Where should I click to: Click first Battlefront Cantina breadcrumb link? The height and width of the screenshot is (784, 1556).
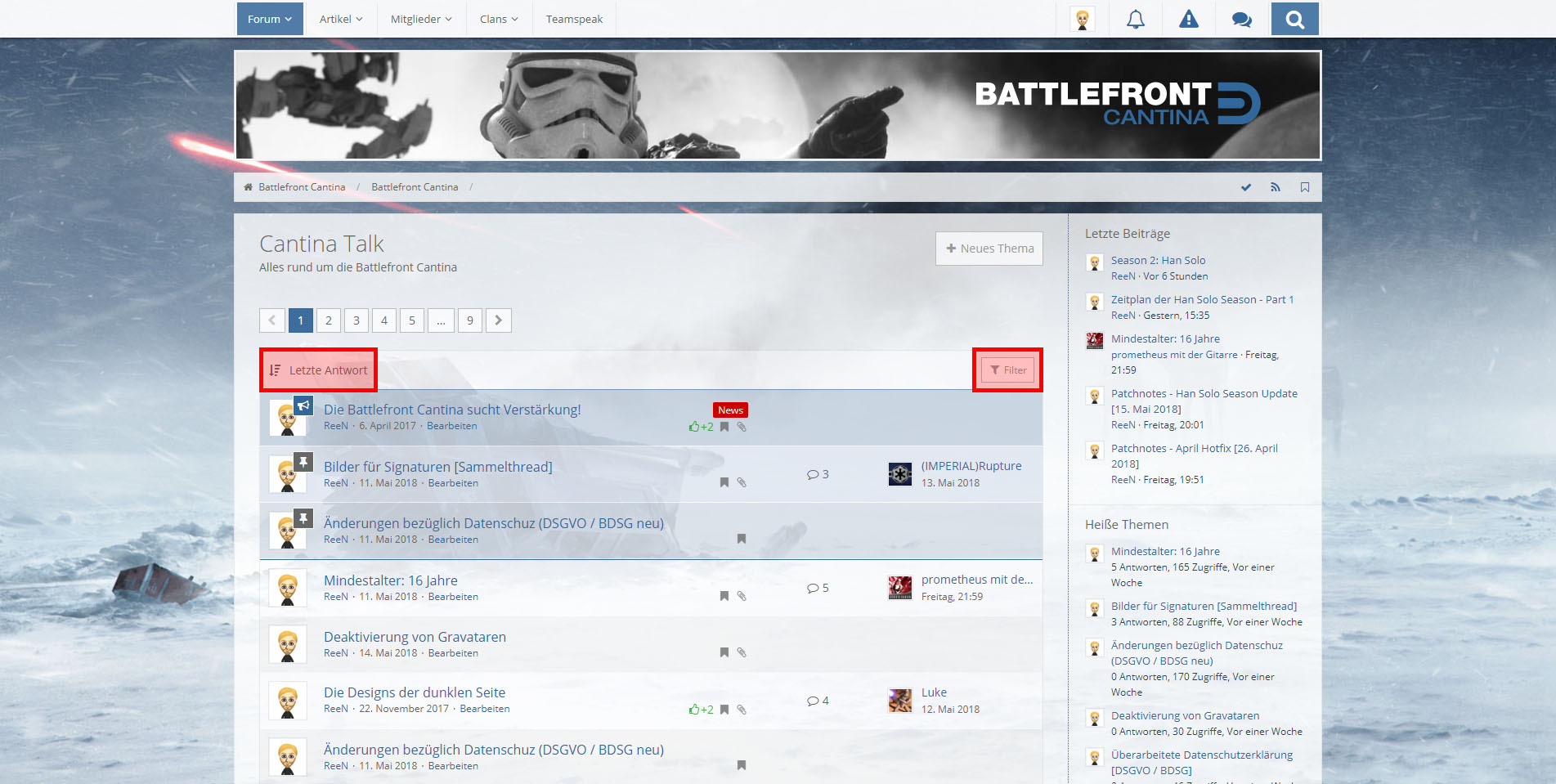(x=302, y=187)
